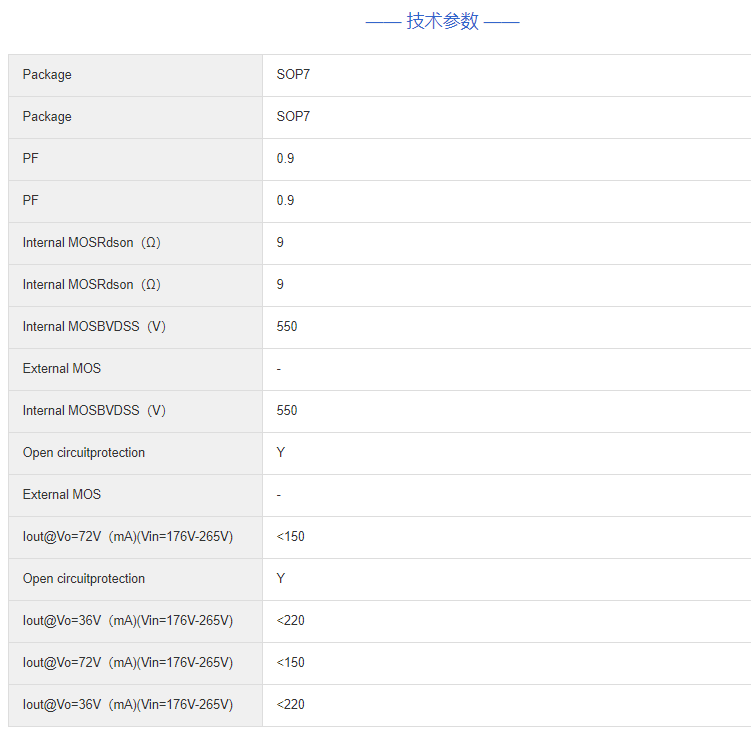This screenshot has width=751, height=734.
Task: Select the first Open circuitprotection label
Action: click(x=84, y=453)
